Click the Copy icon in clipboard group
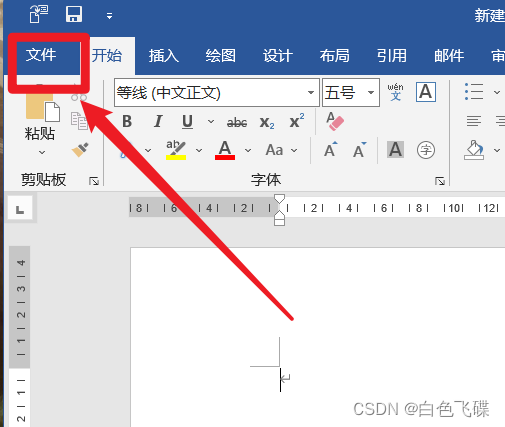The width and height of the screenshot is (505, 427). coord(79,121)
